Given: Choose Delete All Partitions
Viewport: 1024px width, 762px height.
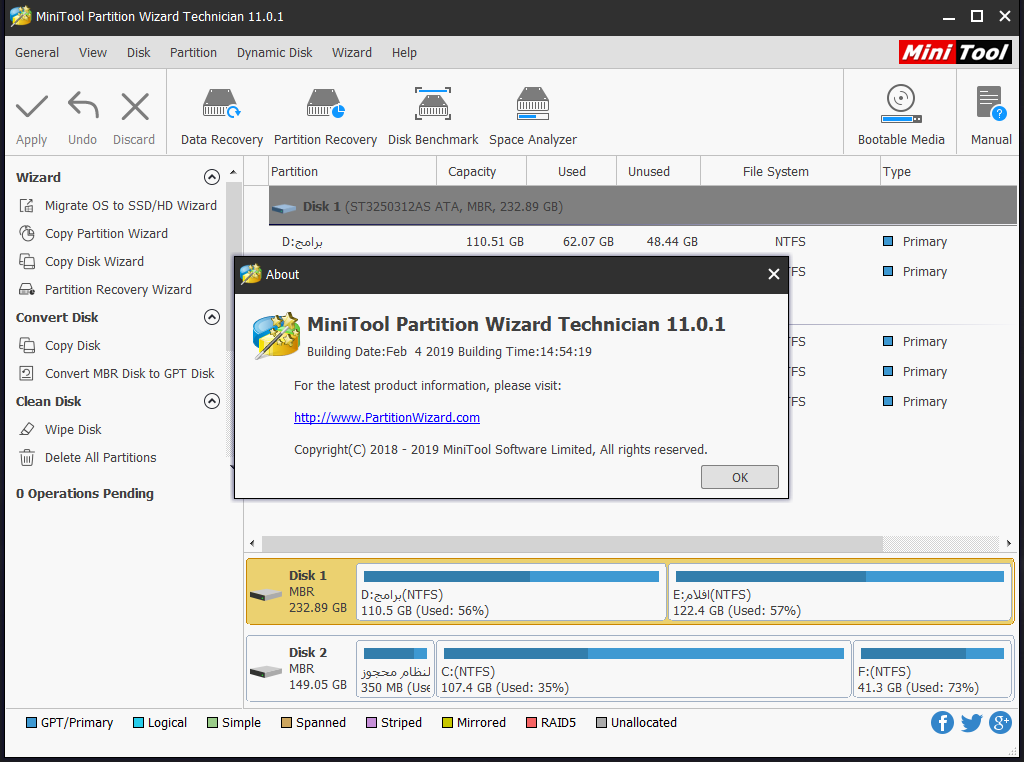Looking at the screenshot, I should tap(103, 457).
